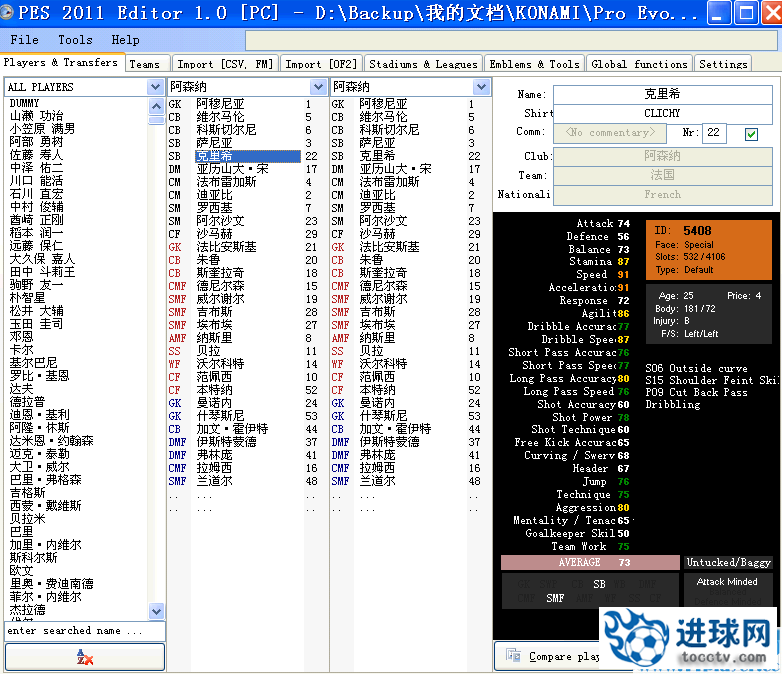Screen dimensions: 782x674
Task: Switch to the Import [OF2] tab
Action: [x=321, y=64]
